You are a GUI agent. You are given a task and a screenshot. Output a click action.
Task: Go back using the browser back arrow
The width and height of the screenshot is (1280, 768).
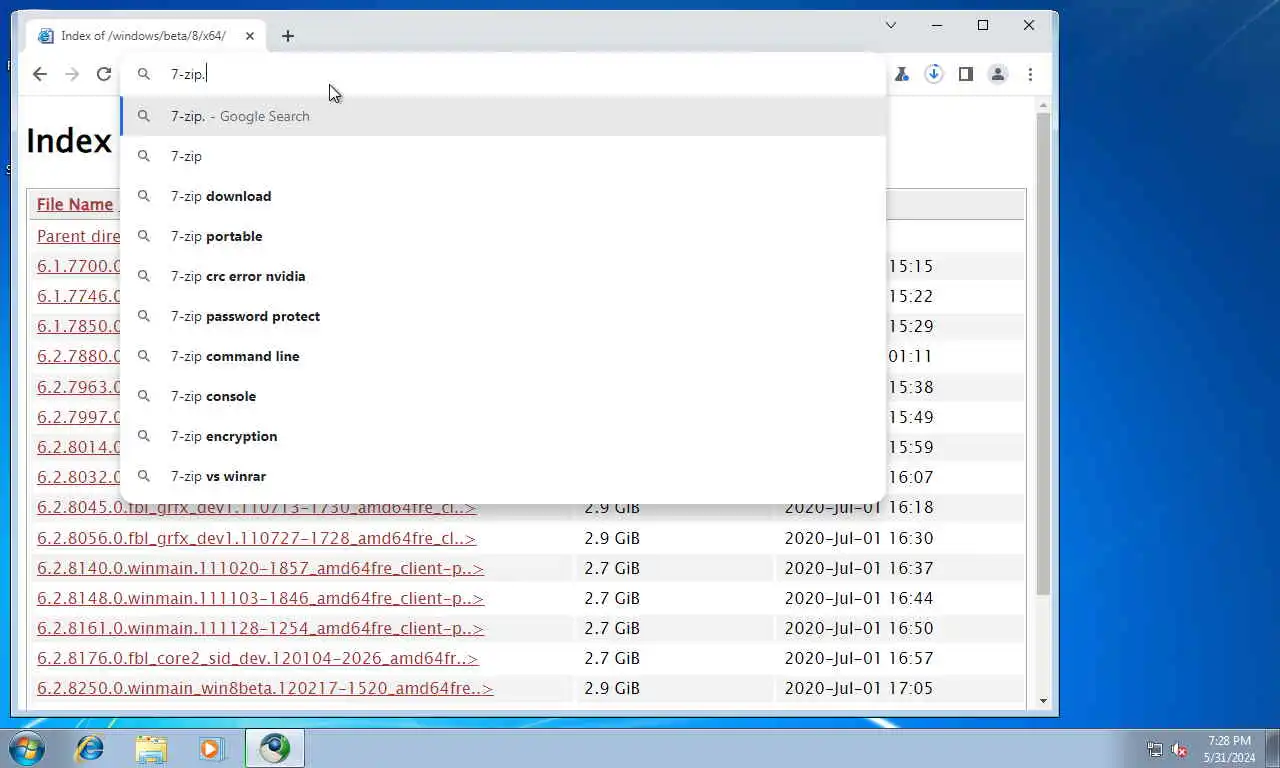40,74
